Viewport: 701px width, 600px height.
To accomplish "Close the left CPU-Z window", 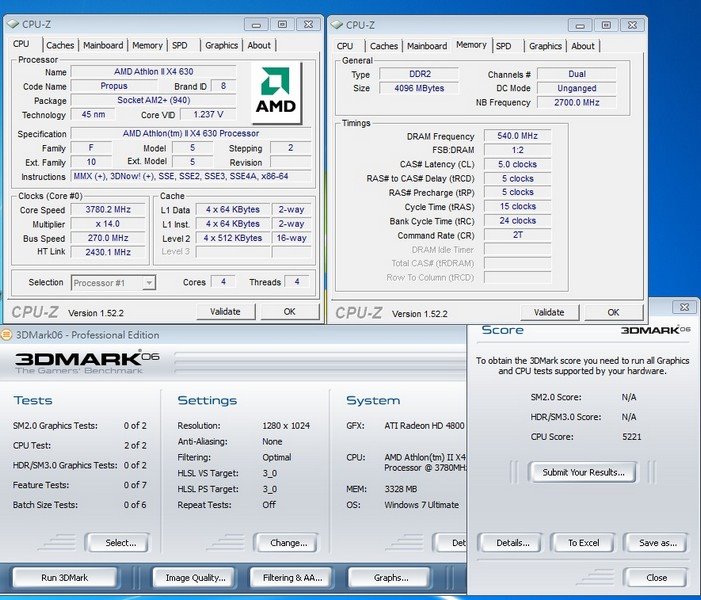I will [308, 24].
